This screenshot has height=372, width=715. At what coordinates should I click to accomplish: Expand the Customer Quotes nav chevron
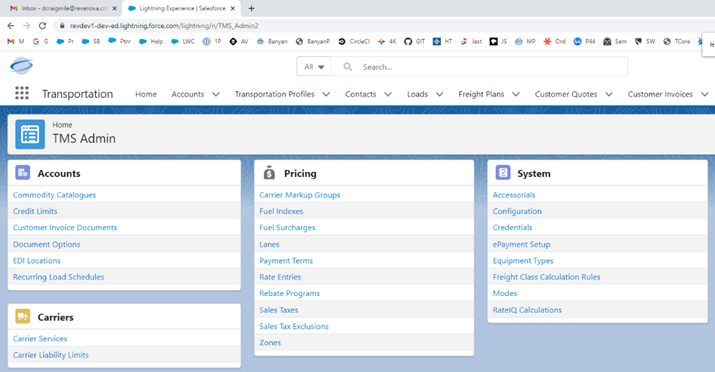(x=609, y=94)
